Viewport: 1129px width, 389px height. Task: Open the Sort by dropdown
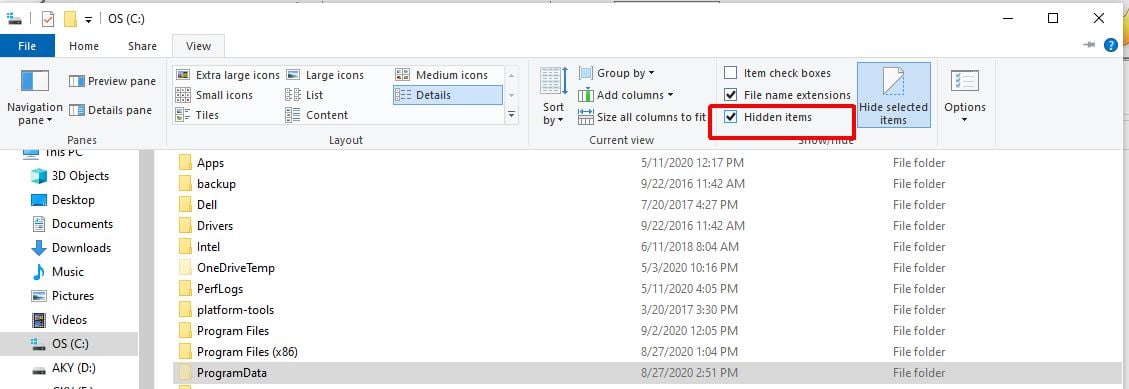click(554, 97)
